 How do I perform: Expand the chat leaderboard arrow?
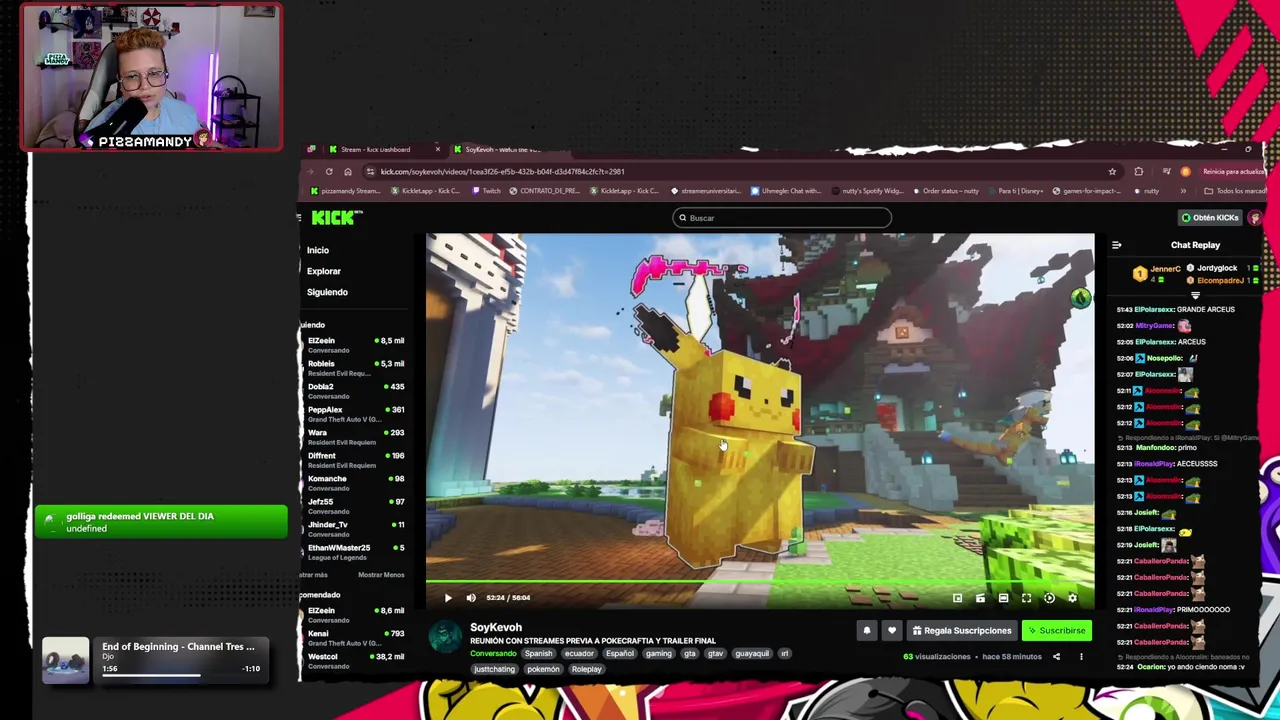pyautogui.click(x=1195, y=296)
